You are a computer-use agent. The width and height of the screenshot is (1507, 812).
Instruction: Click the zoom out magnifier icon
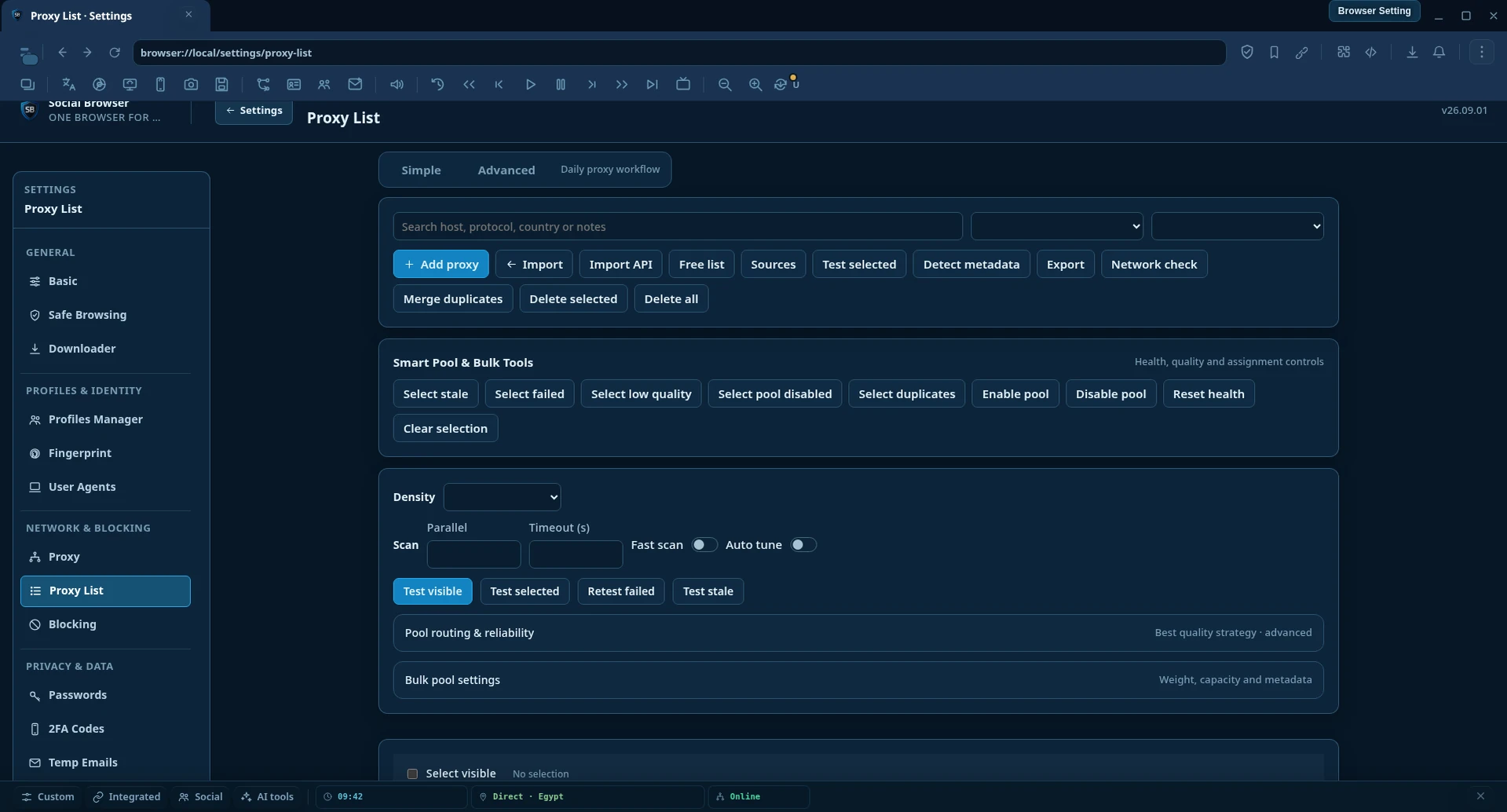[725, 84]
